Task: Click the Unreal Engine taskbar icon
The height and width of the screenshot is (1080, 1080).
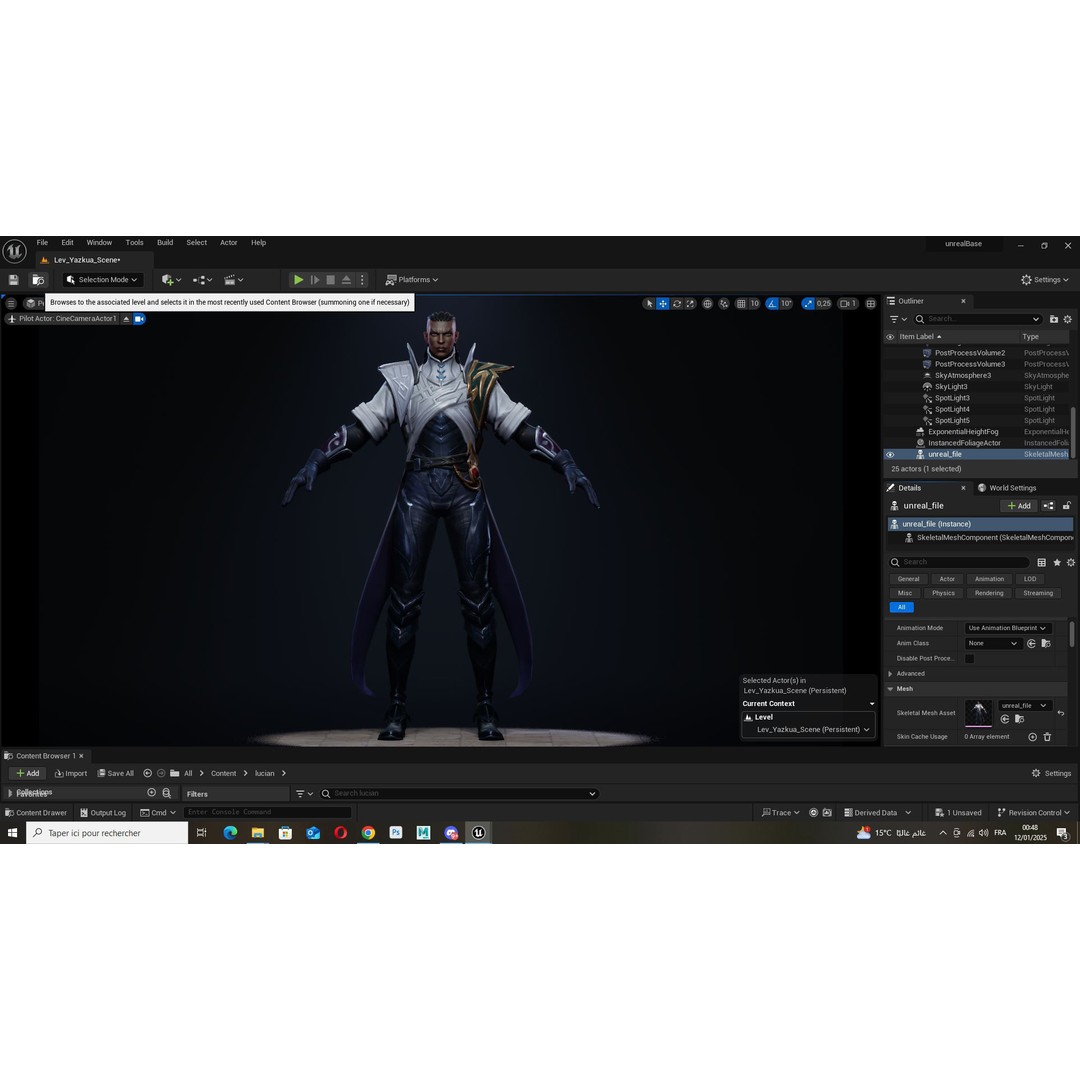Action: pos(479,833)
